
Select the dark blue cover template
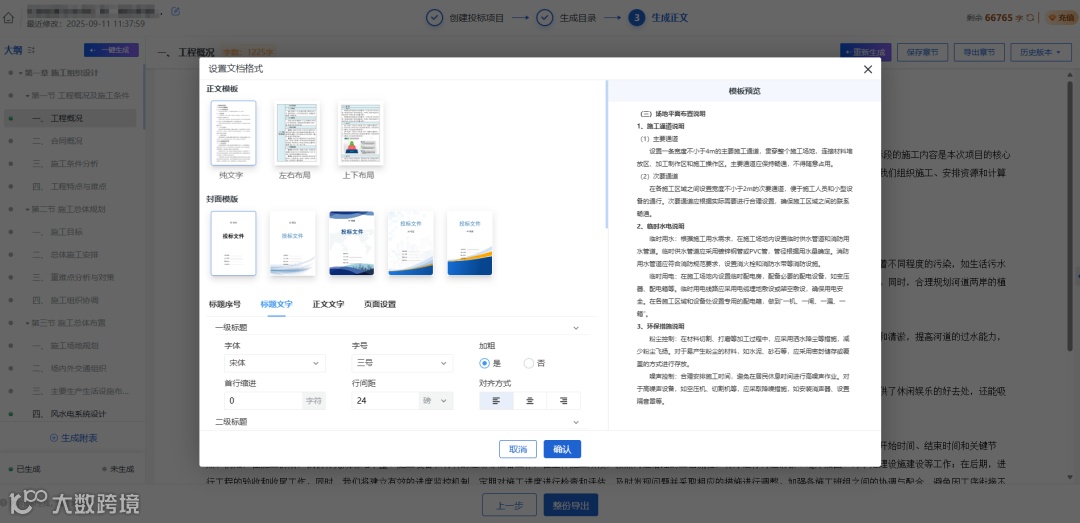[x=351, y=243]
